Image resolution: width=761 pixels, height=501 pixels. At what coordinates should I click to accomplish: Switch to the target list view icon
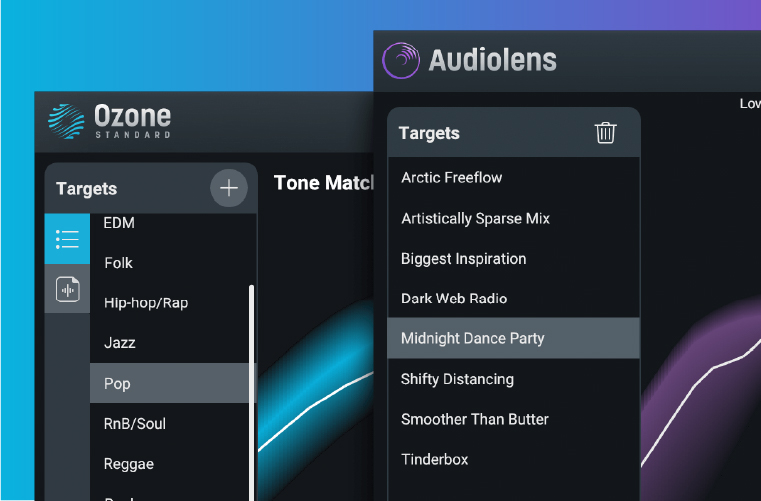pos(67,238)
